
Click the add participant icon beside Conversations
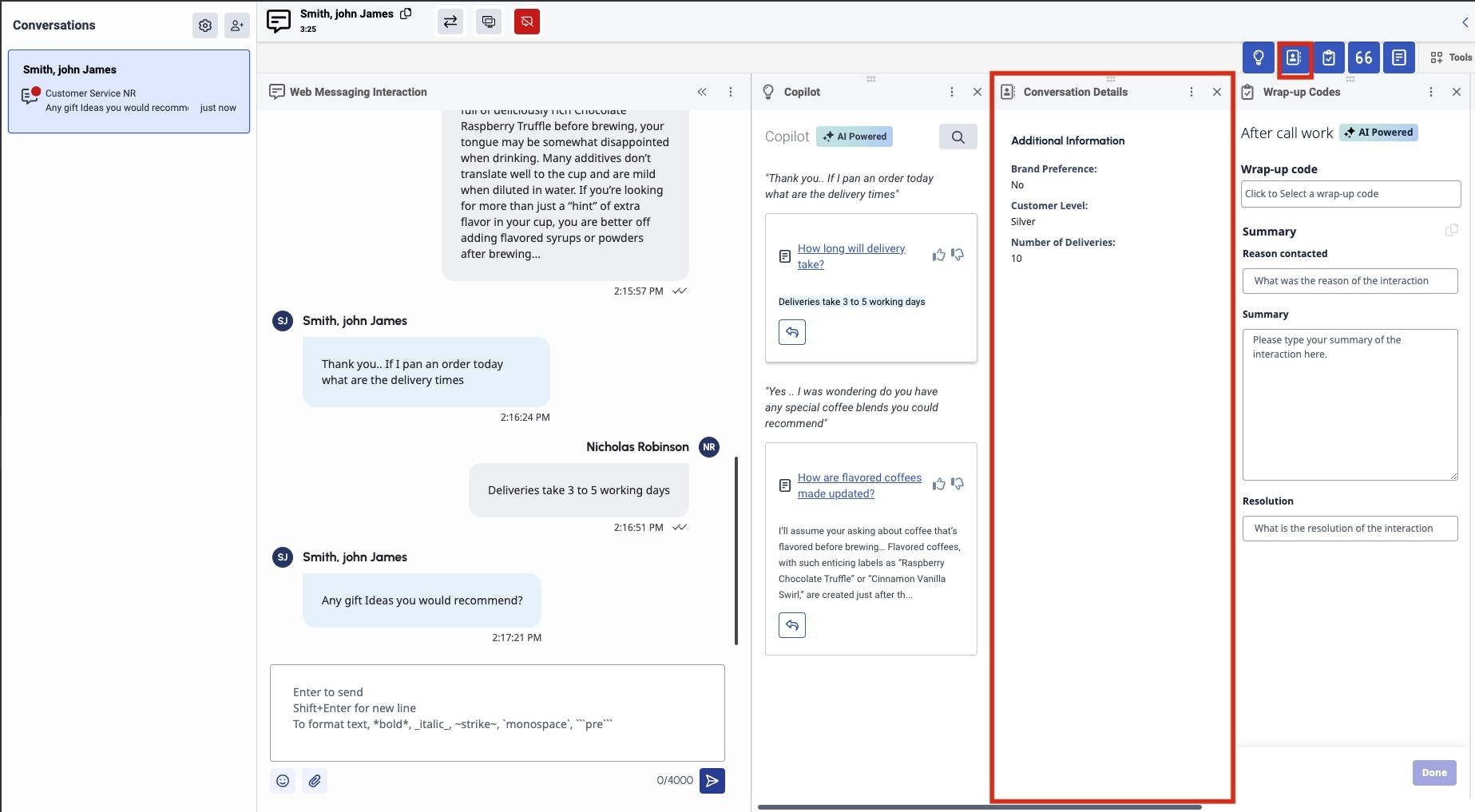pyautogui.click(x=237, y=26)
